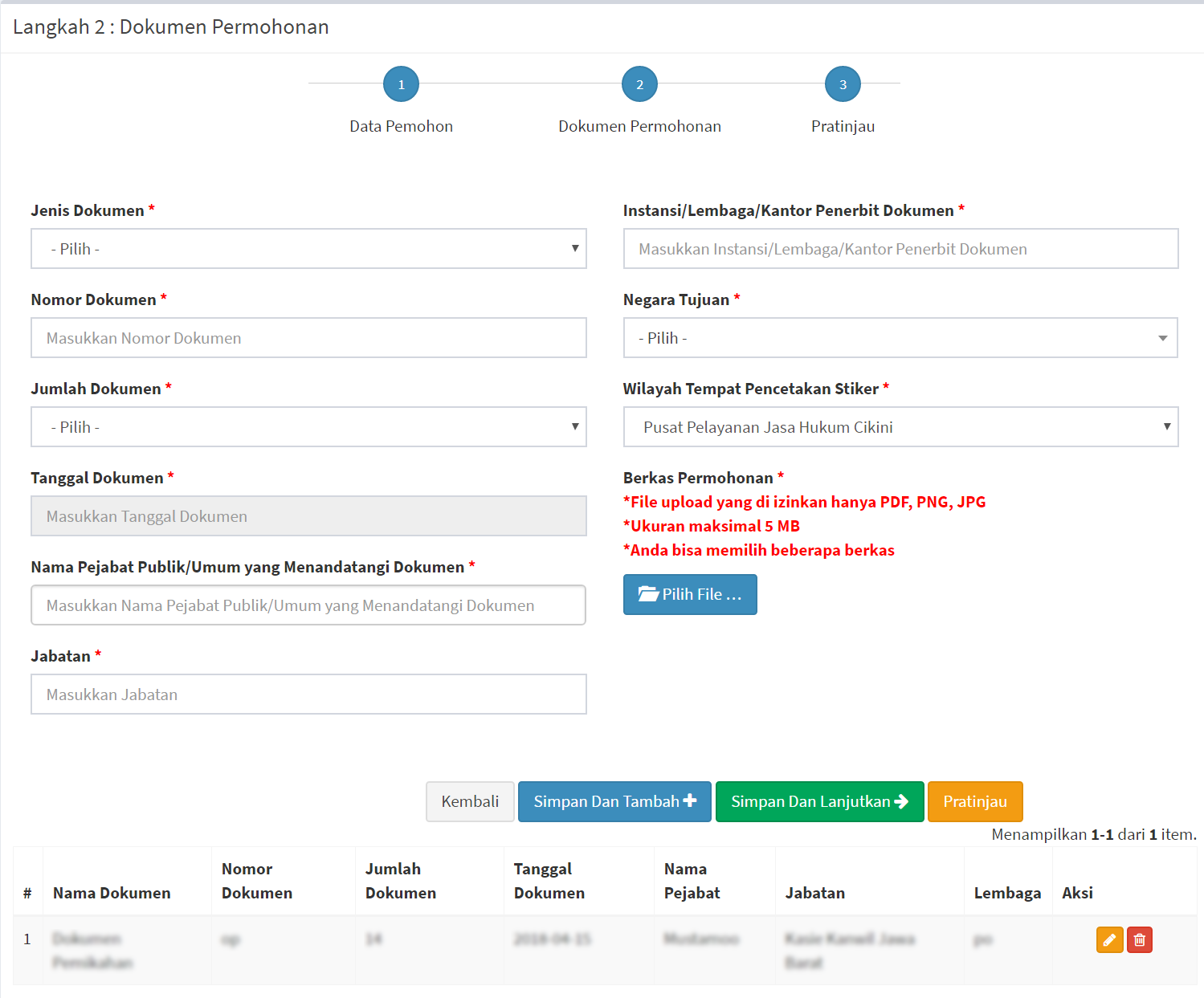Focus the Nama Pejabat Publik/Umum field

point(308,605)
